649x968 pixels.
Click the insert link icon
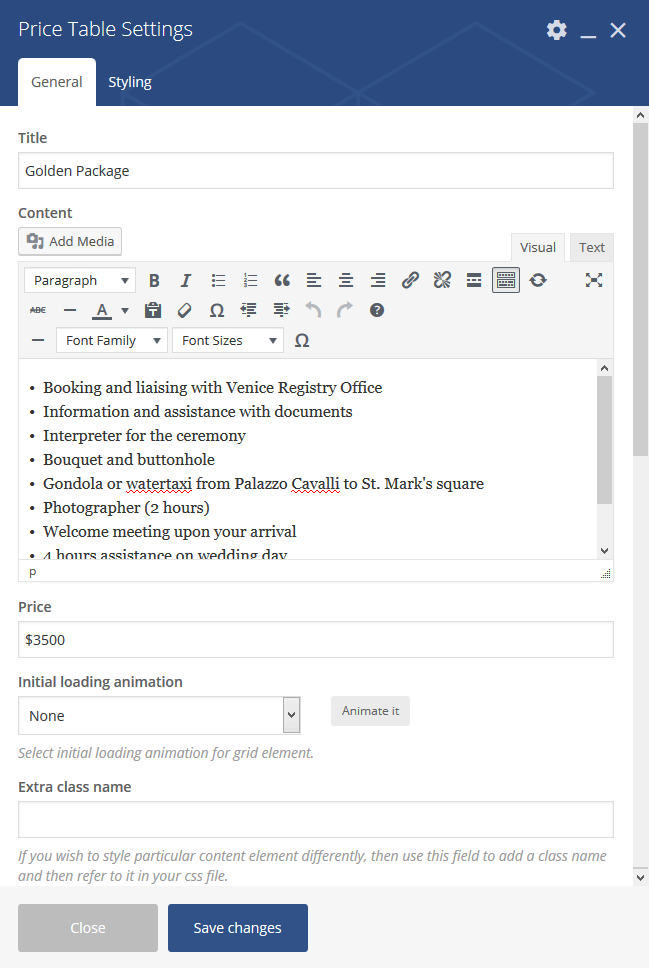point(410,281)
